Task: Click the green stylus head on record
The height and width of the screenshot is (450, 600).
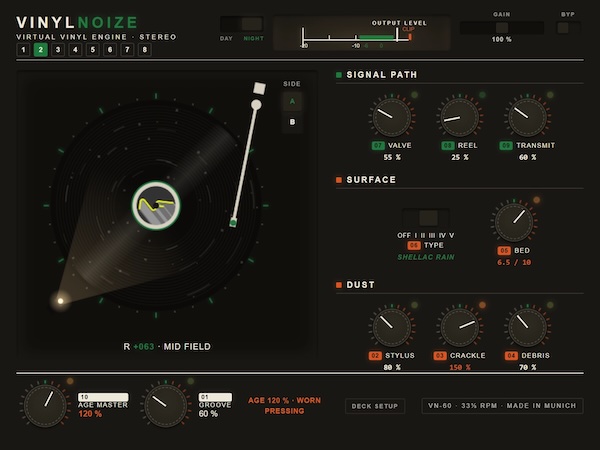Action: pos(233,222)
